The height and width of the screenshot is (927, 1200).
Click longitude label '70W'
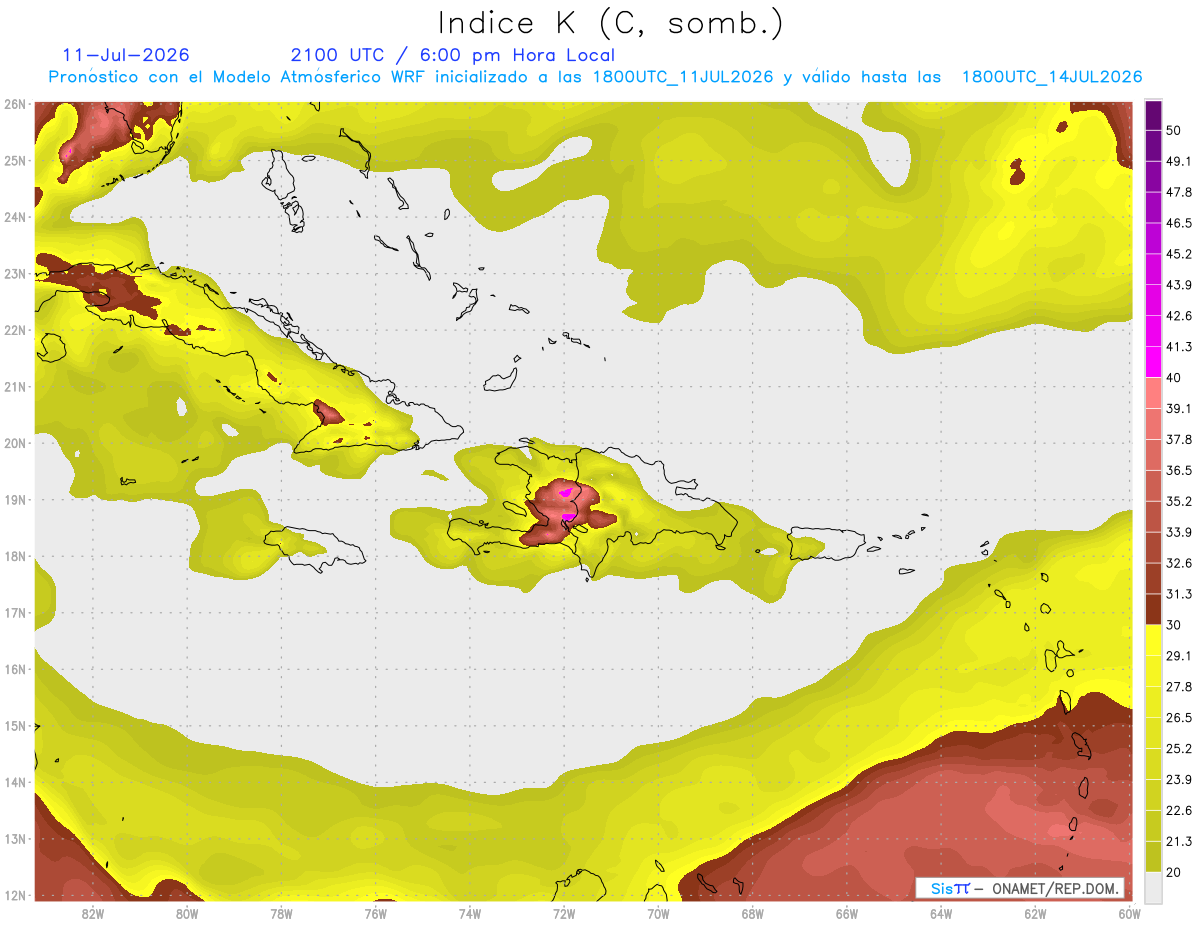click(x=658, y=914)
